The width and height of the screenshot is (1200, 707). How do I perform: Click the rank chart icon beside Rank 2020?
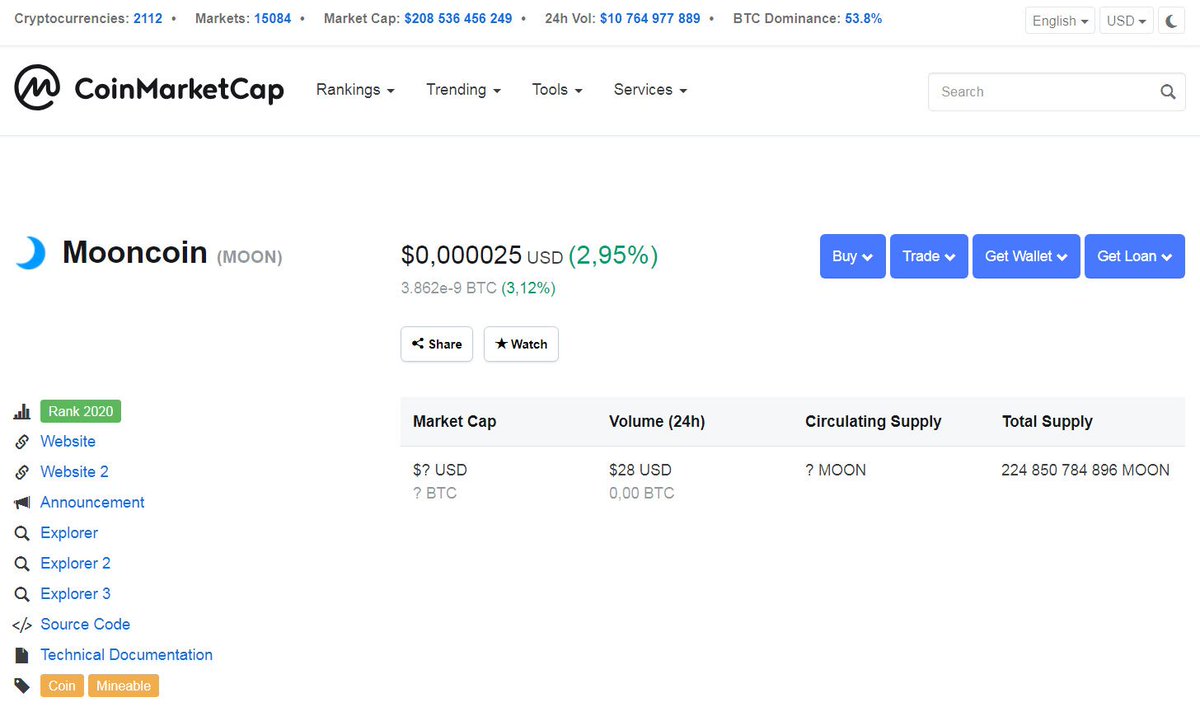pos(22,411)
